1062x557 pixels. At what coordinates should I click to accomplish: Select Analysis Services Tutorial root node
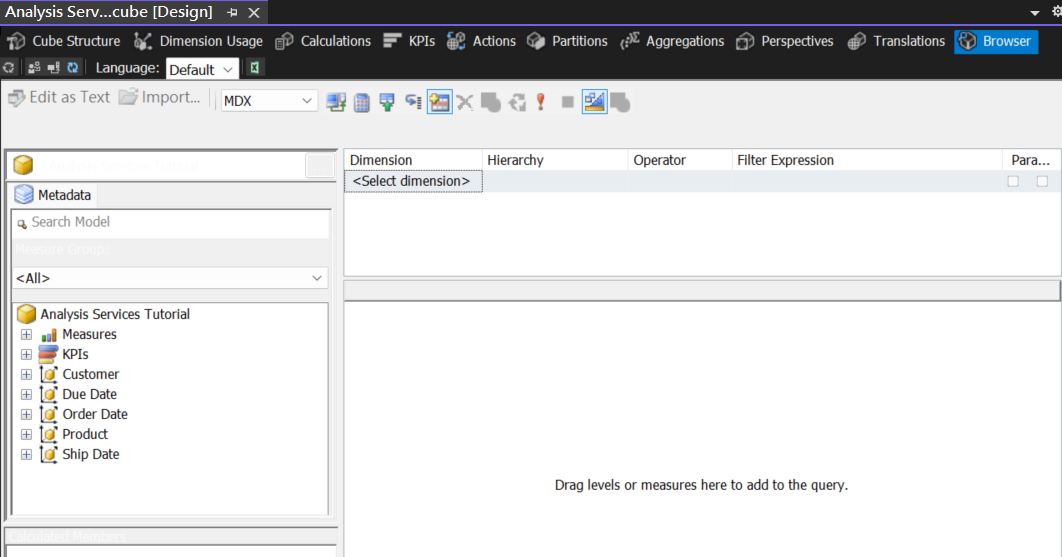(115, 314)
